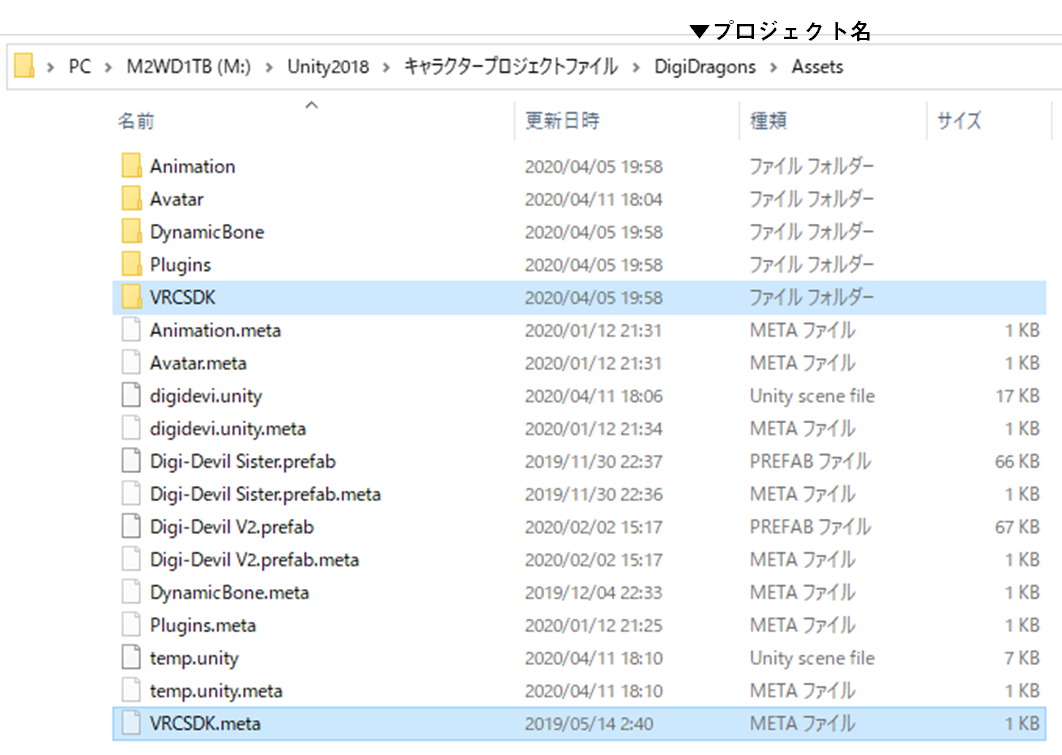Click the 66 KB size cell

pos(1017,461)
